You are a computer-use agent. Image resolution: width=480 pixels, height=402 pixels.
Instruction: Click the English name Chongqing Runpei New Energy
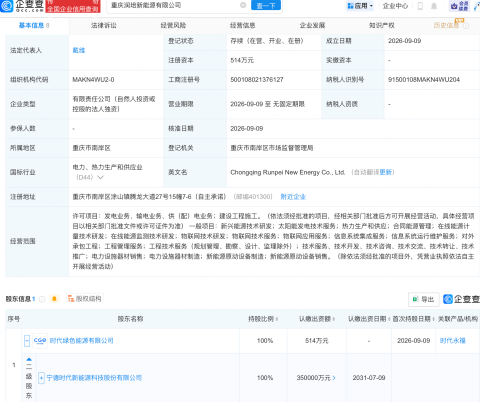287,172
